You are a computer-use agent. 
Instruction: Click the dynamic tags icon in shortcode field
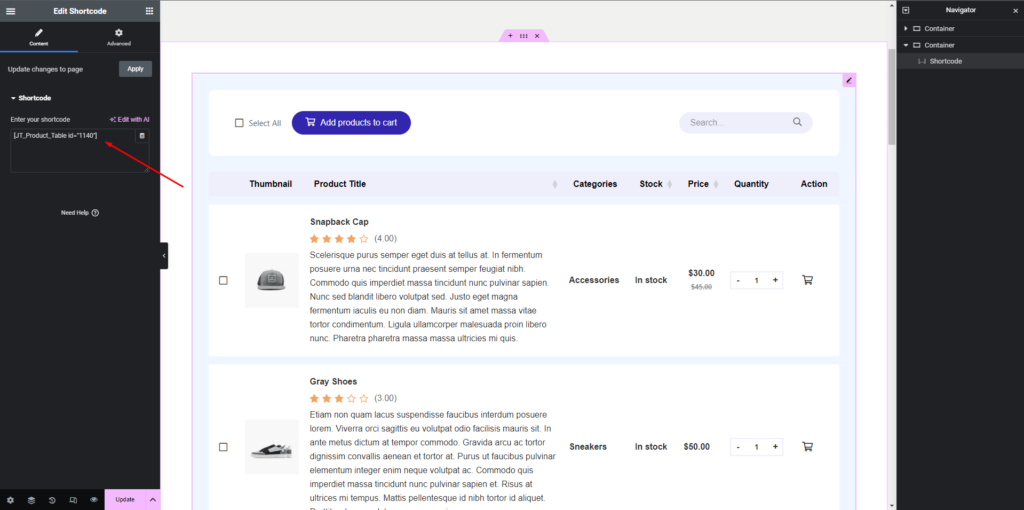tap(142, 135)
